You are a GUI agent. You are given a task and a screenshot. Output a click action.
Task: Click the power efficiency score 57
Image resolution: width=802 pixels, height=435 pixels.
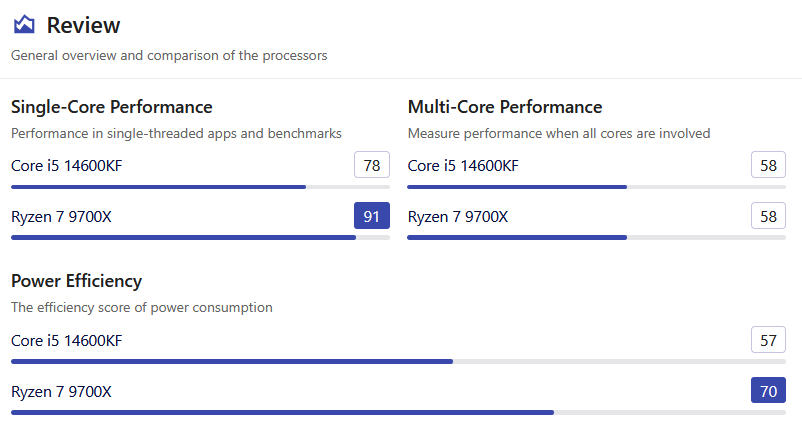(768, 340)
